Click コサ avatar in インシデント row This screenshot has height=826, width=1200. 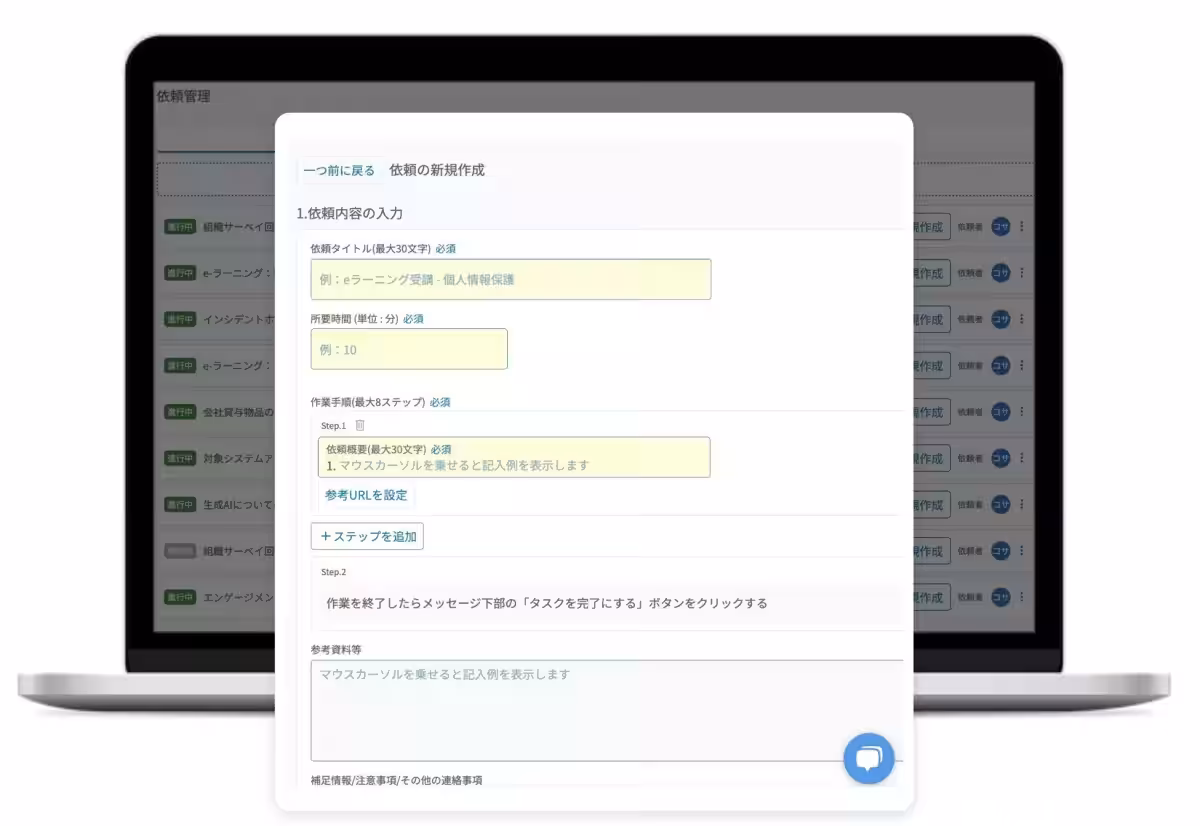pyautogui.click(x=1000, y=319)
